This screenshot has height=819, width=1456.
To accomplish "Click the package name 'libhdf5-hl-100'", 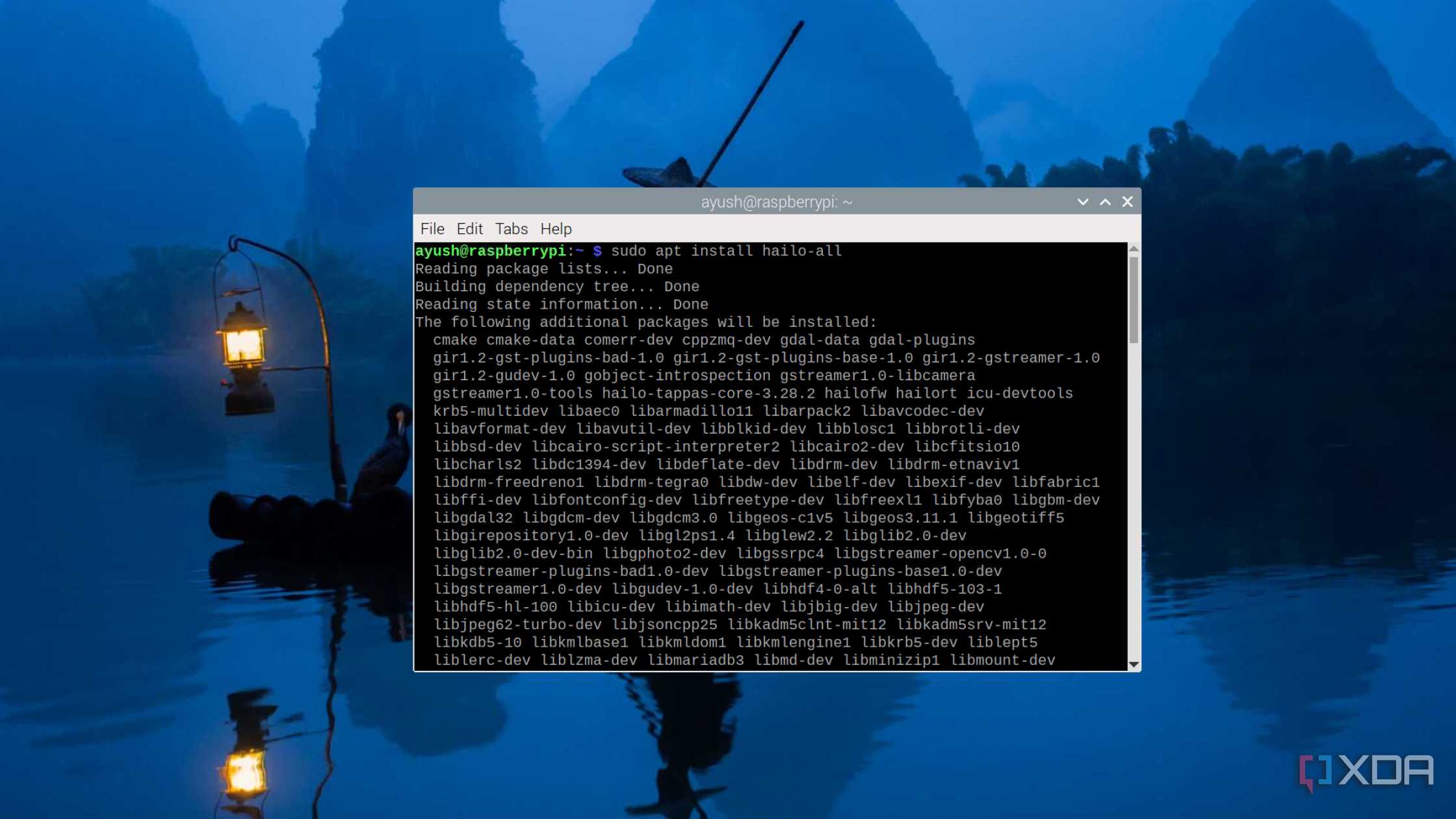I will (x=495, y=606).
